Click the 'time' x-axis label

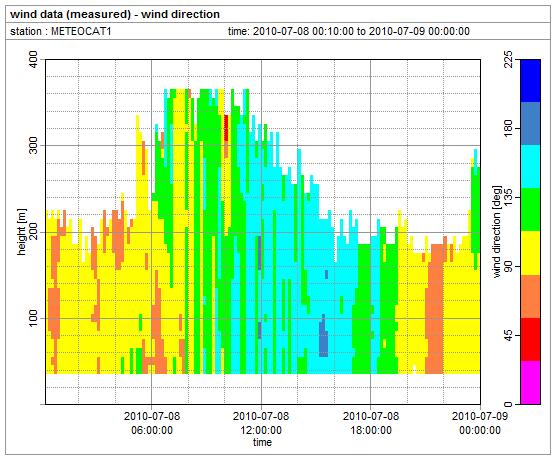(x=262, y=442)
